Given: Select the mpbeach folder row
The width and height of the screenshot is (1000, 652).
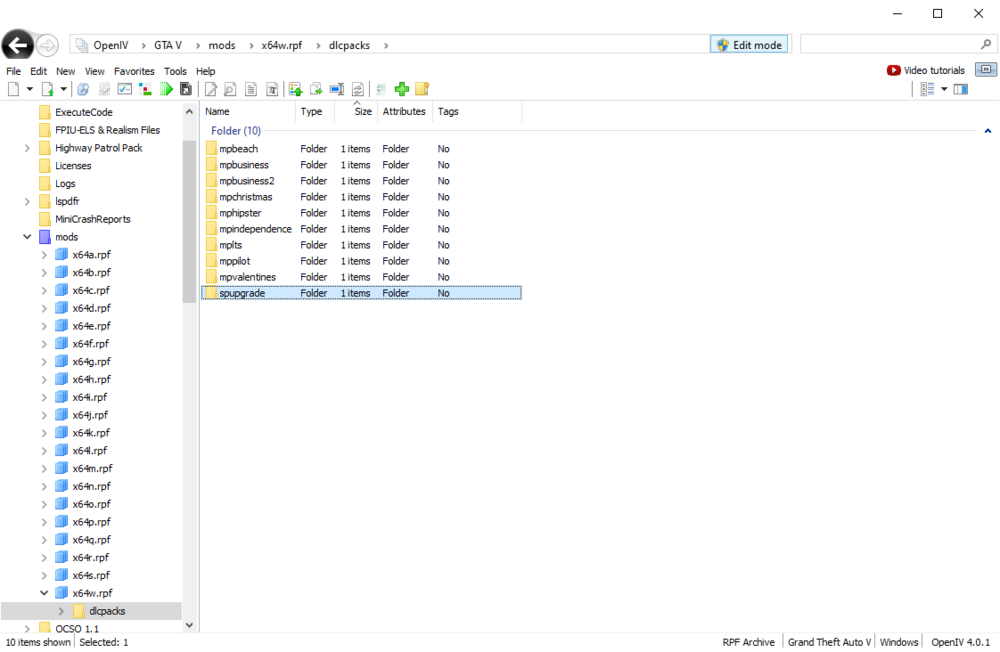Looking at the screenshot, I should [361, 149].
